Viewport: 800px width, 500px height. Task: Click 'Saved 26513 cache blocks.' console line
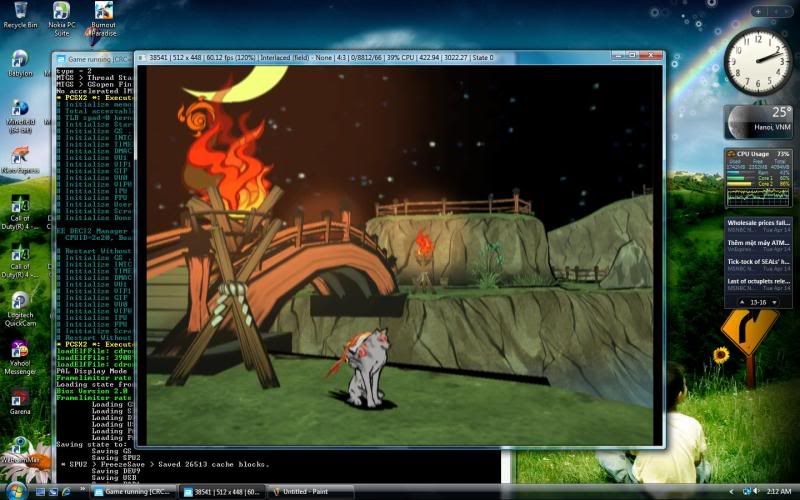pos(212,464)
